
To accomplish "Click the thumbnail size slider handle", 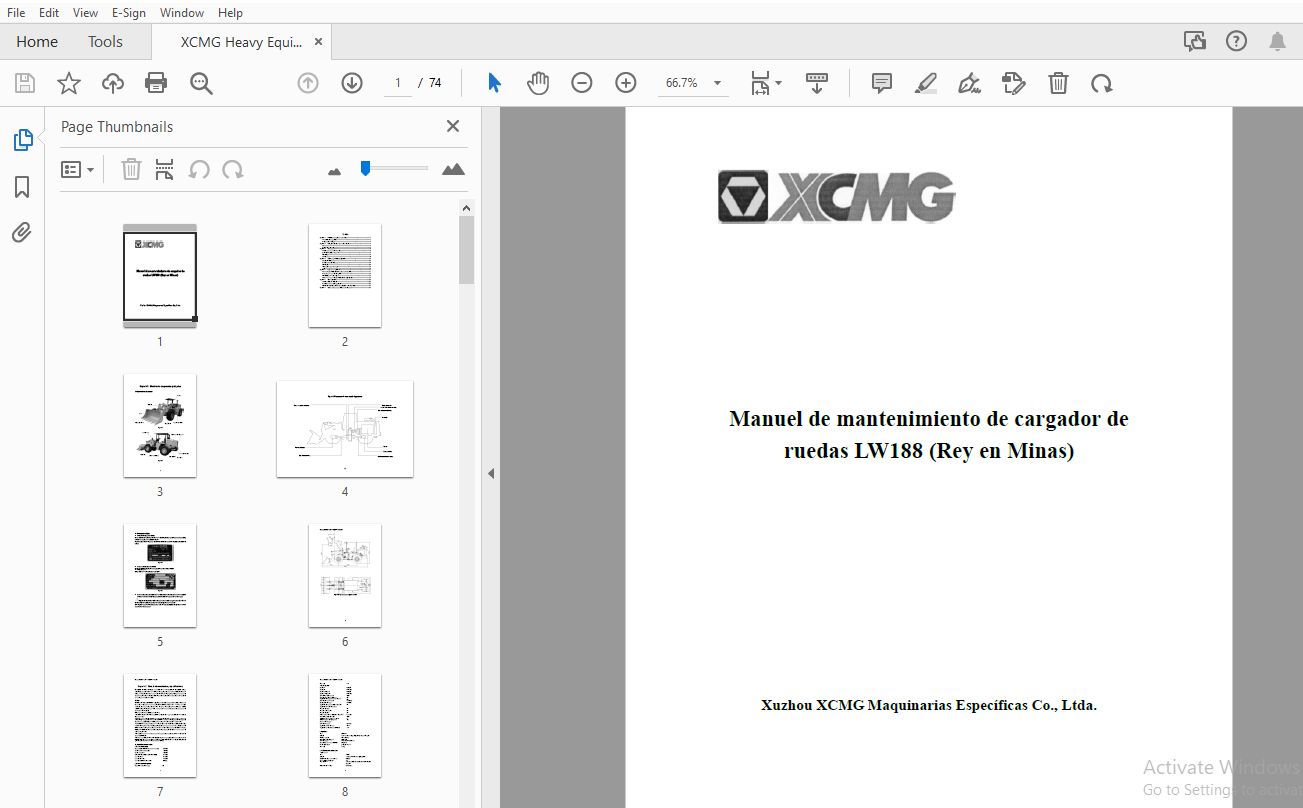I will pyautogui.click(x=366, y=168).
